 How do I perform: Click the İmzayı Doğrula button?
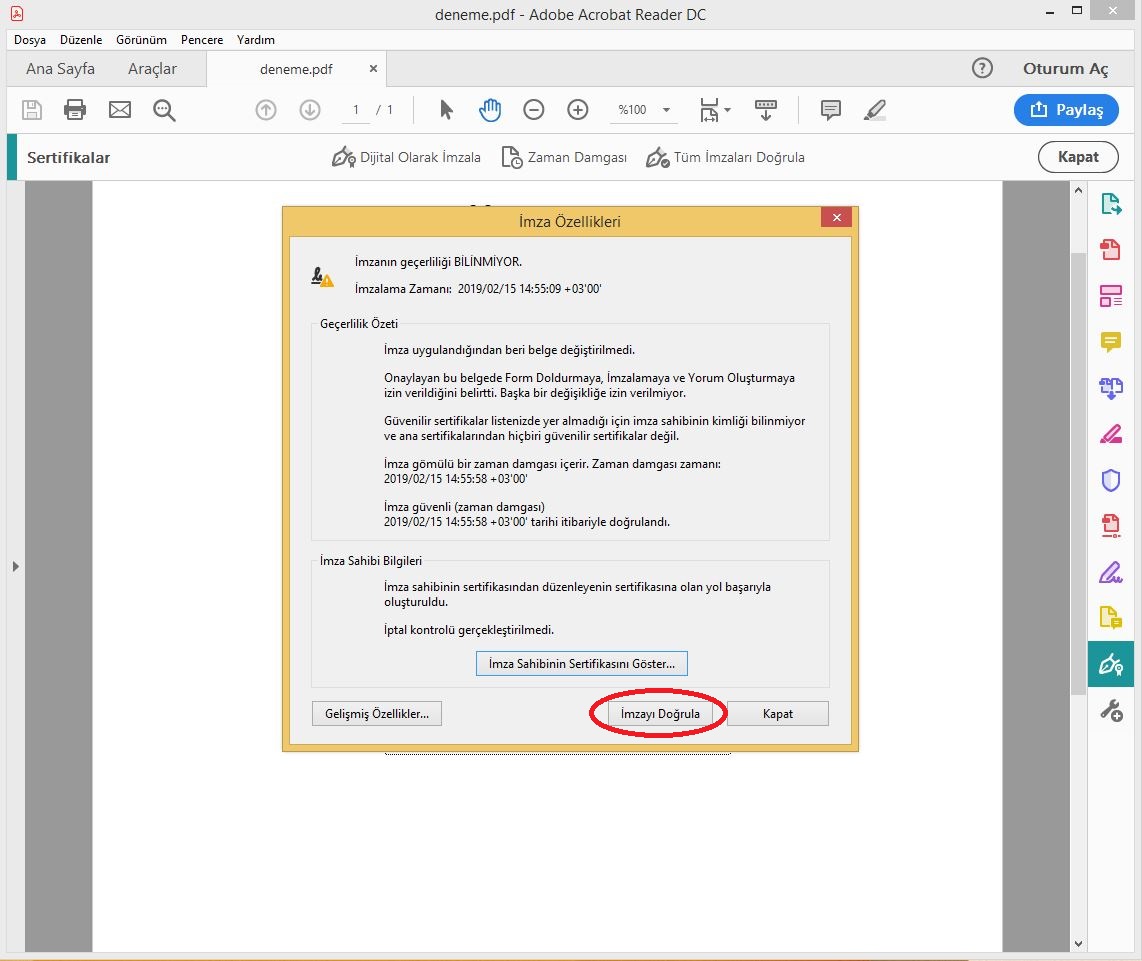click(x=660, y=713)
